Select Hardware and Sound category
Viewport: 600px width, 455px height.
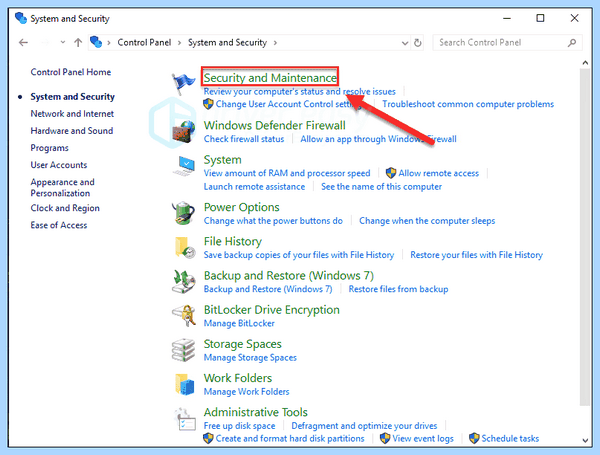(x=72, y=131)
